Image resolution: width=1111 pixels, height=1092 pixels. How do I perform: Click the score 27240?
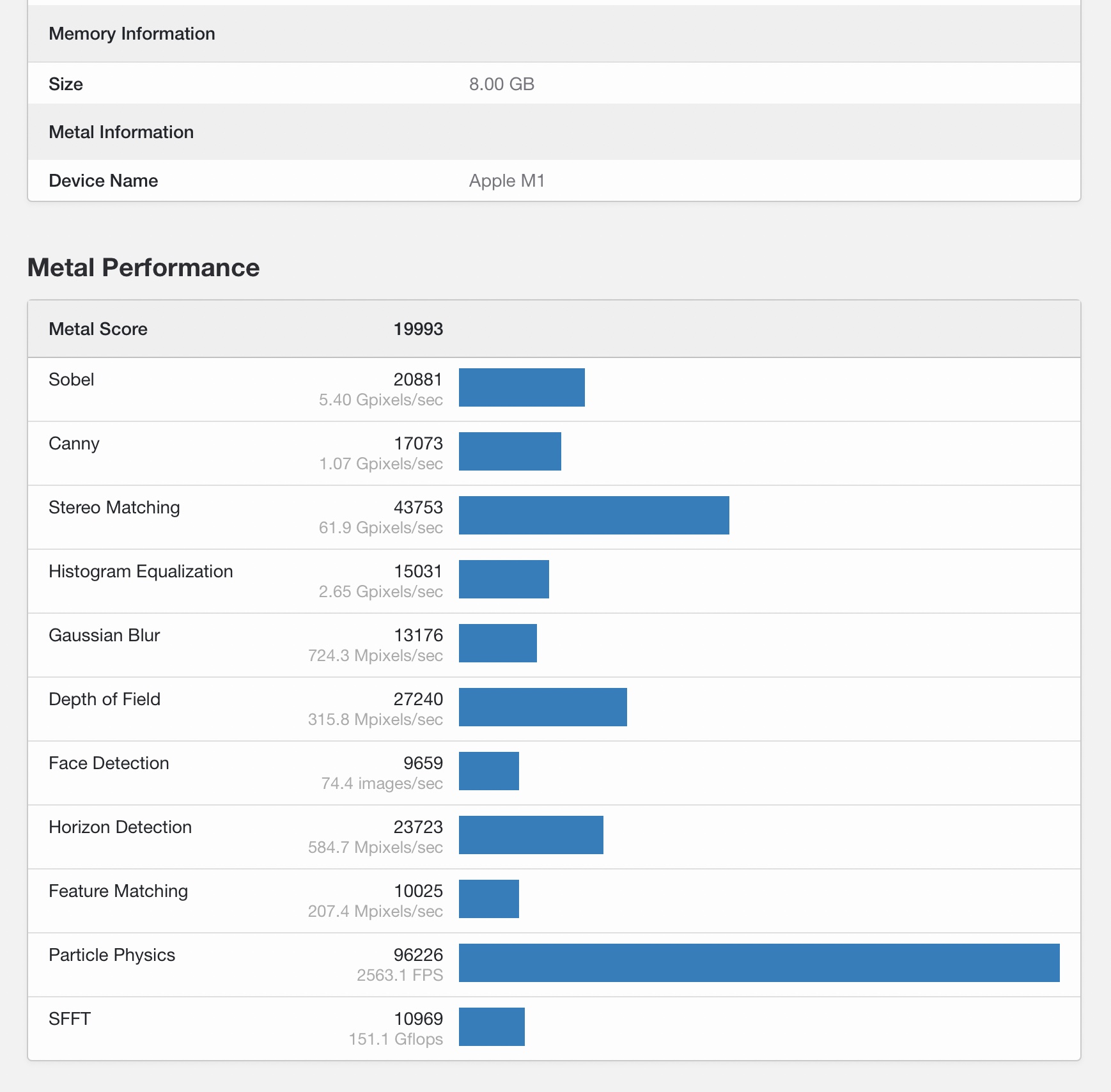[418, 699]
